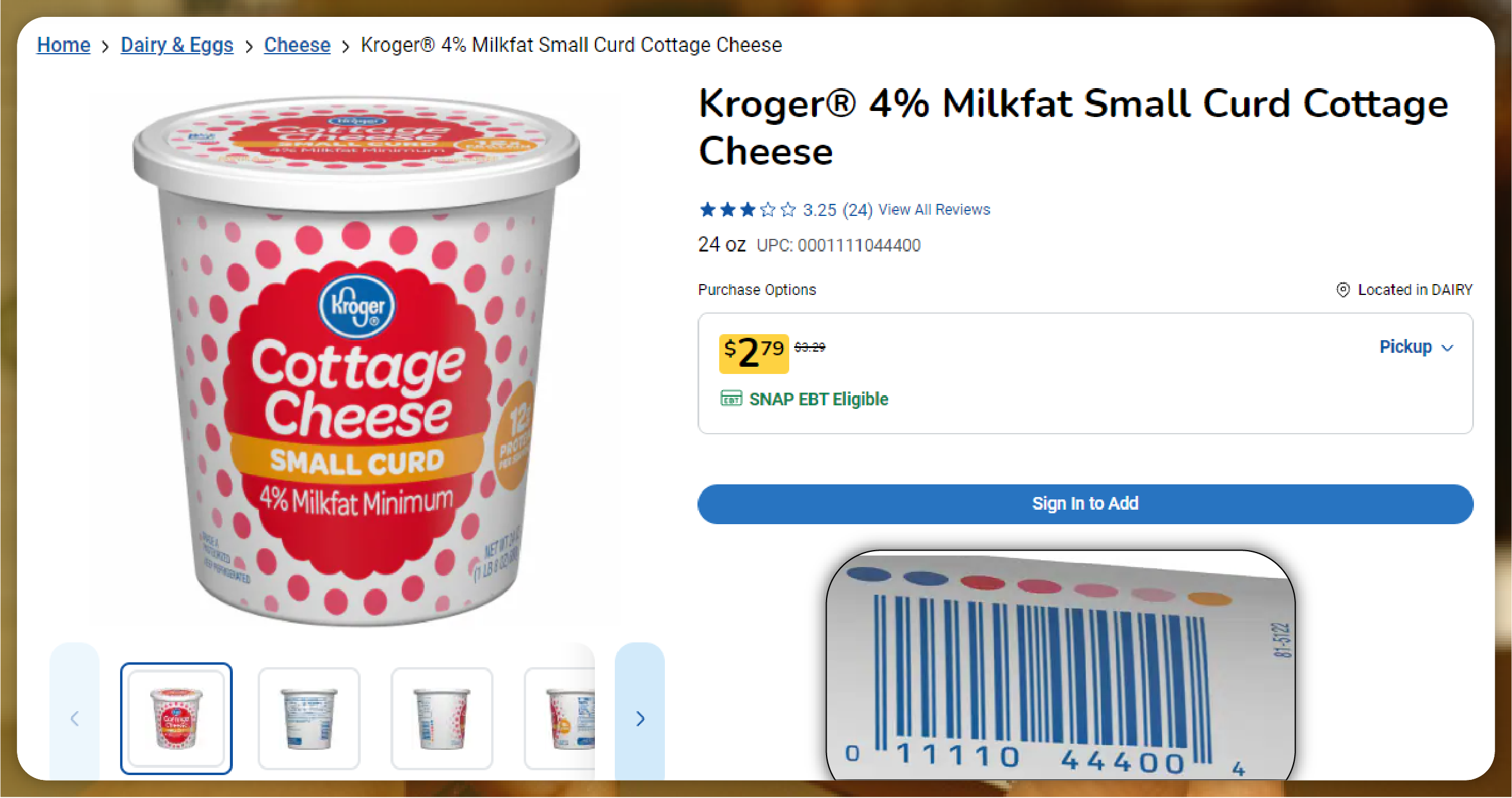Screen dimensions: 1512x798
Task: Click the Pickup chevron arrow
Action: pos(1447,348)
